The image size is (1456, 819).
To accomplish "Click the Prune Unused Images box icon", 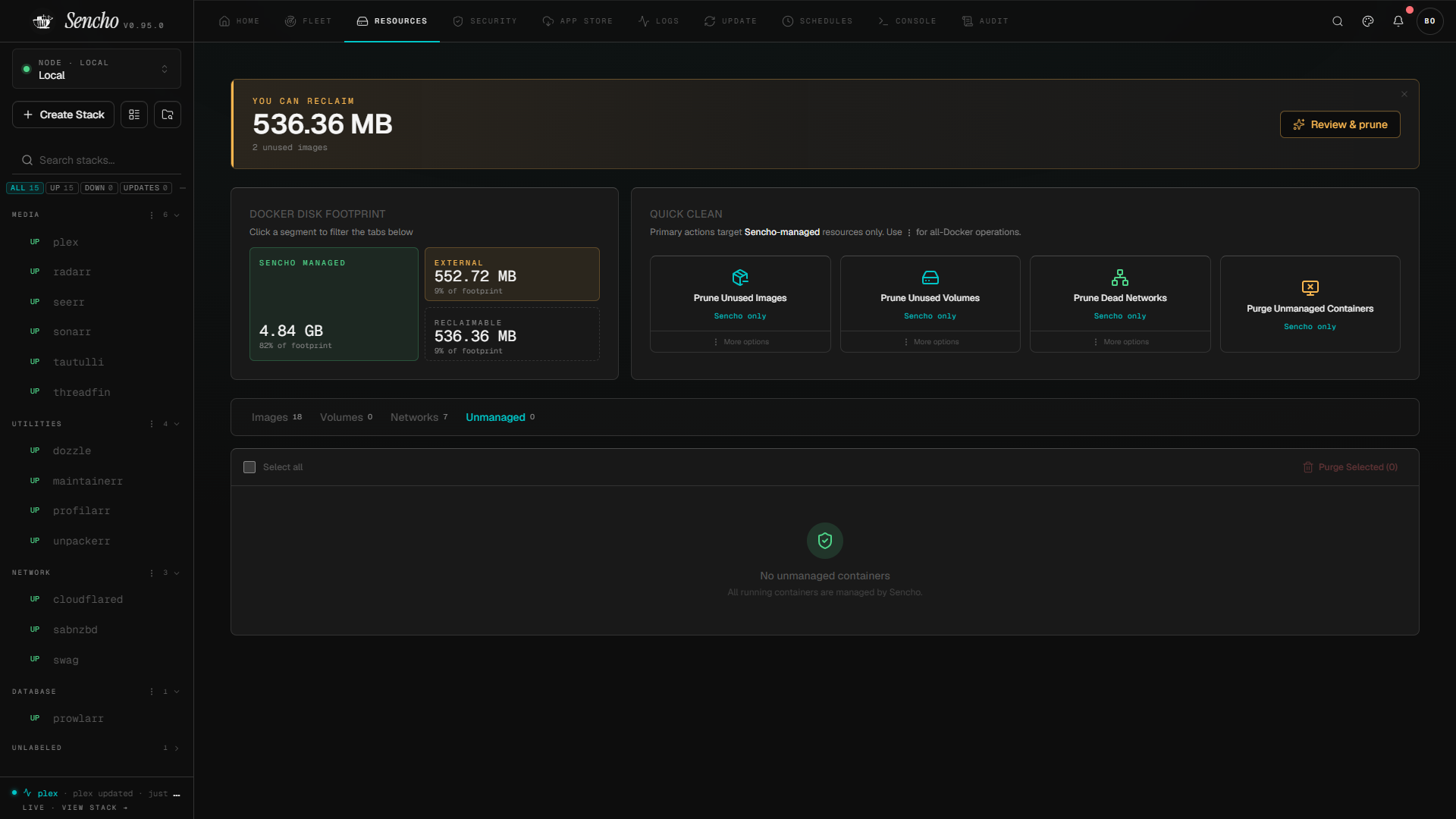I will [740, 278].
